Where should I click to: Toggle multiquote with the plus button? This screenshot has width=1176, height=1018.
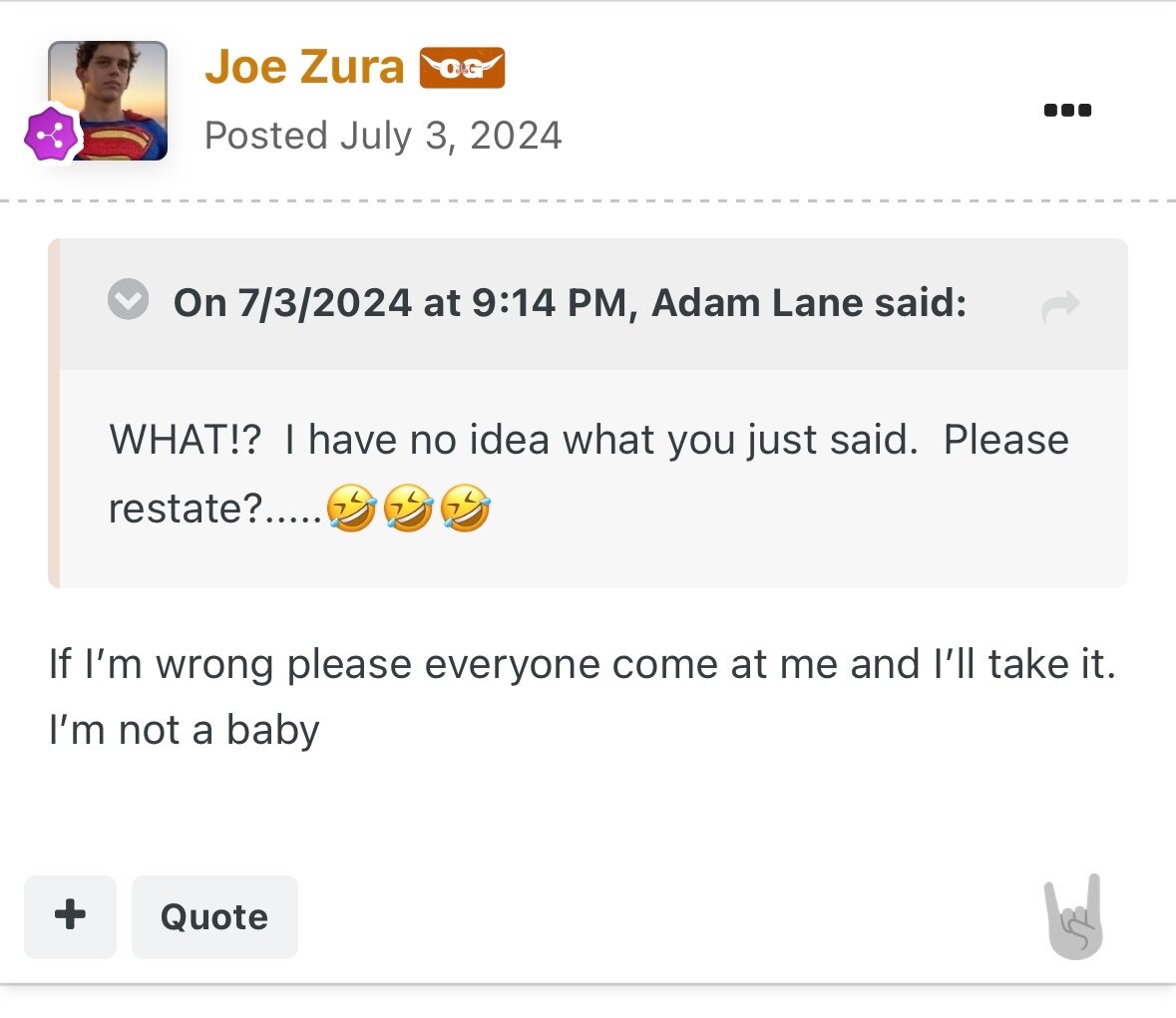pos(70,916)
